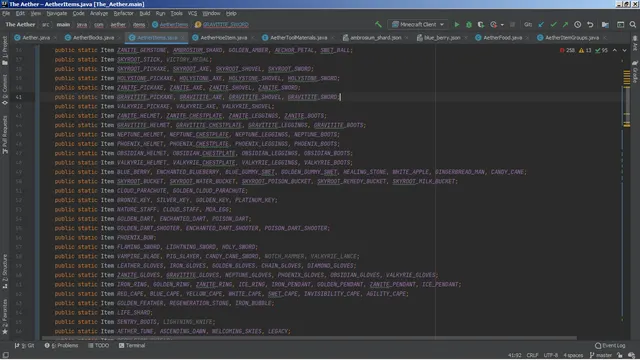The height and width of the screenshot is (360, 640).
Task: Open the Analyze menu
Action: pos(99,13)
